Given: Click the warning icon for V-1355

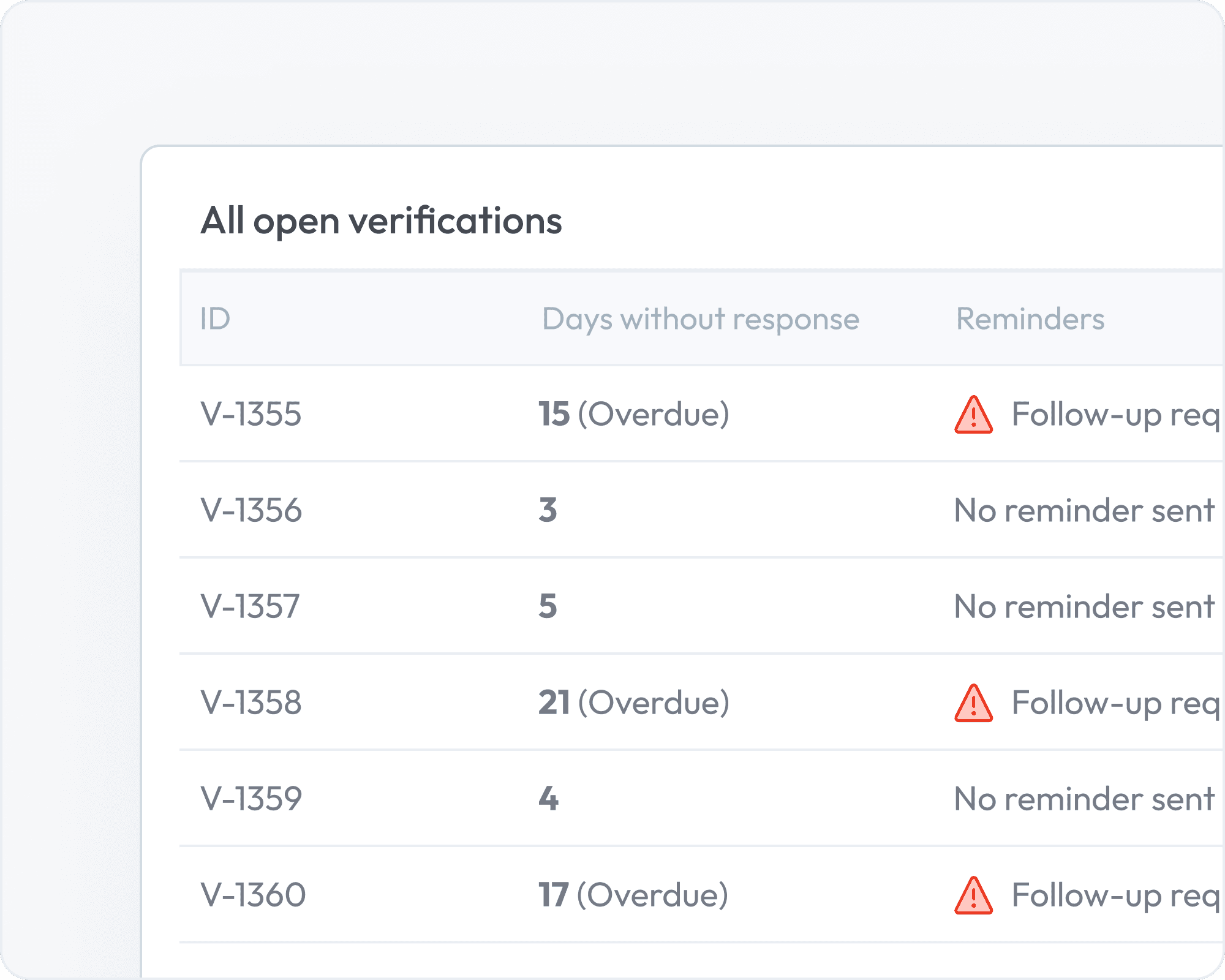Looking at the screenshot, I should [973, 415].
